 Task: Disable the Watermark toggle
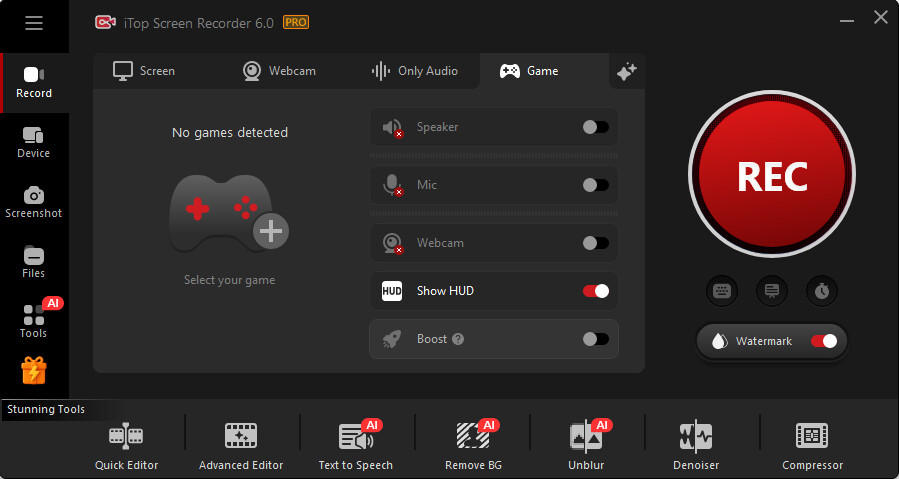(x=823, y=341)
